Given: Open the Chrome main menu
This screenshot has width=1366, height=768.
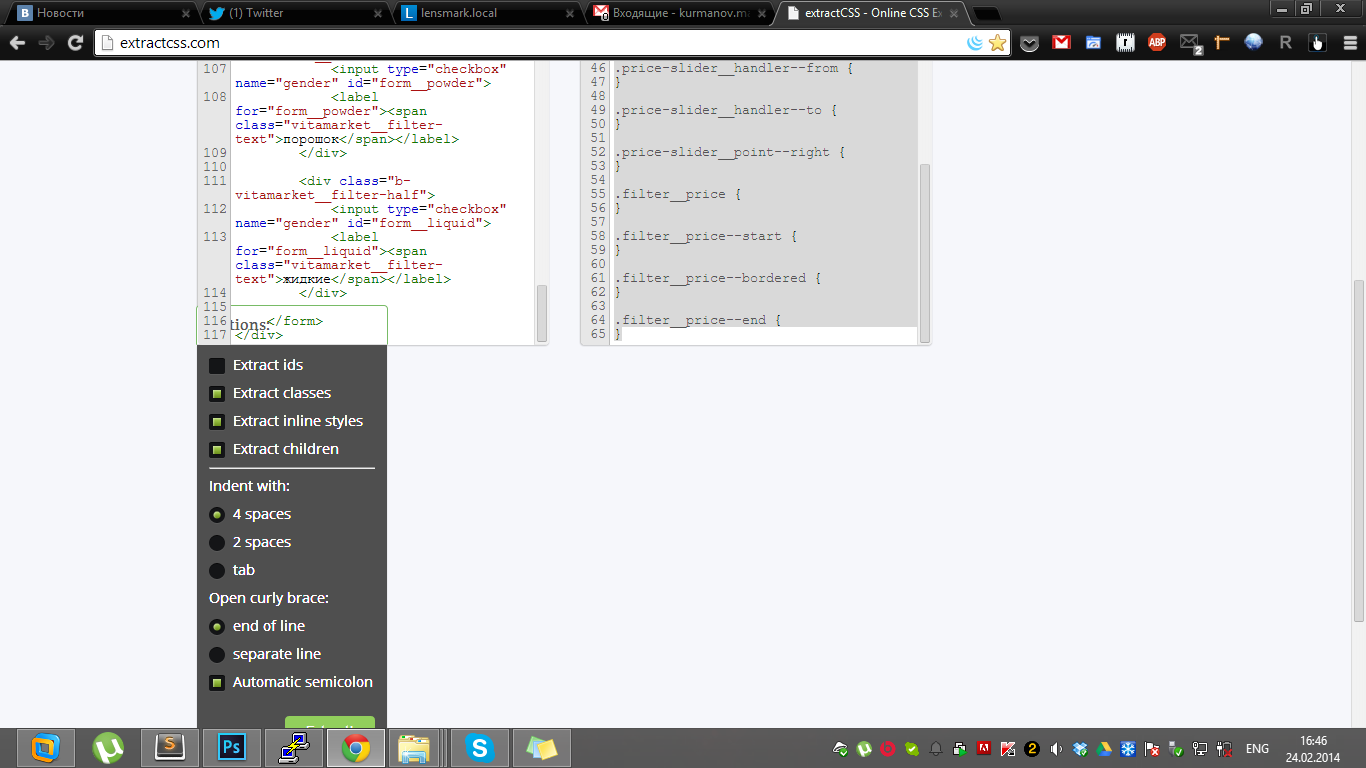Looking at the screenshot, I should [1348, 43].
